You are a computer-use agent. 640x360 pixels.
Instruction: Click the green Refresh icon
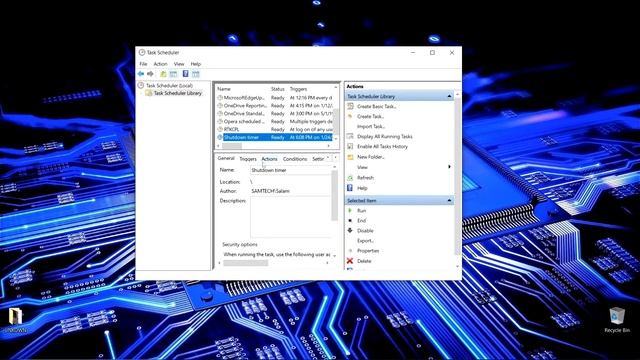(350, 178)
